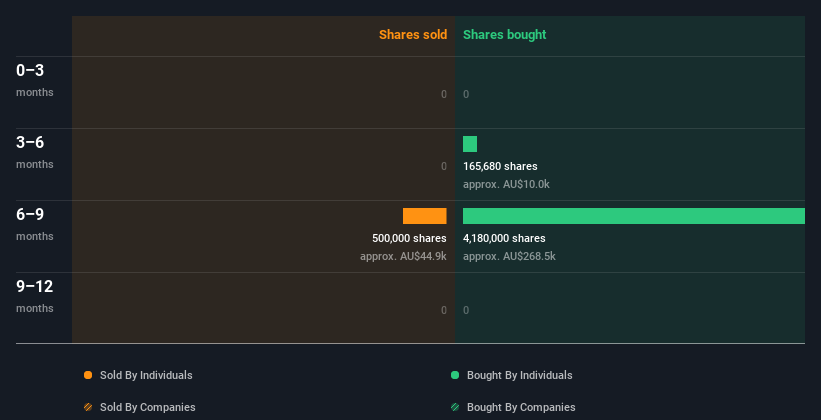Toggle the Bought By Individuals legend label

click(519, 375)
